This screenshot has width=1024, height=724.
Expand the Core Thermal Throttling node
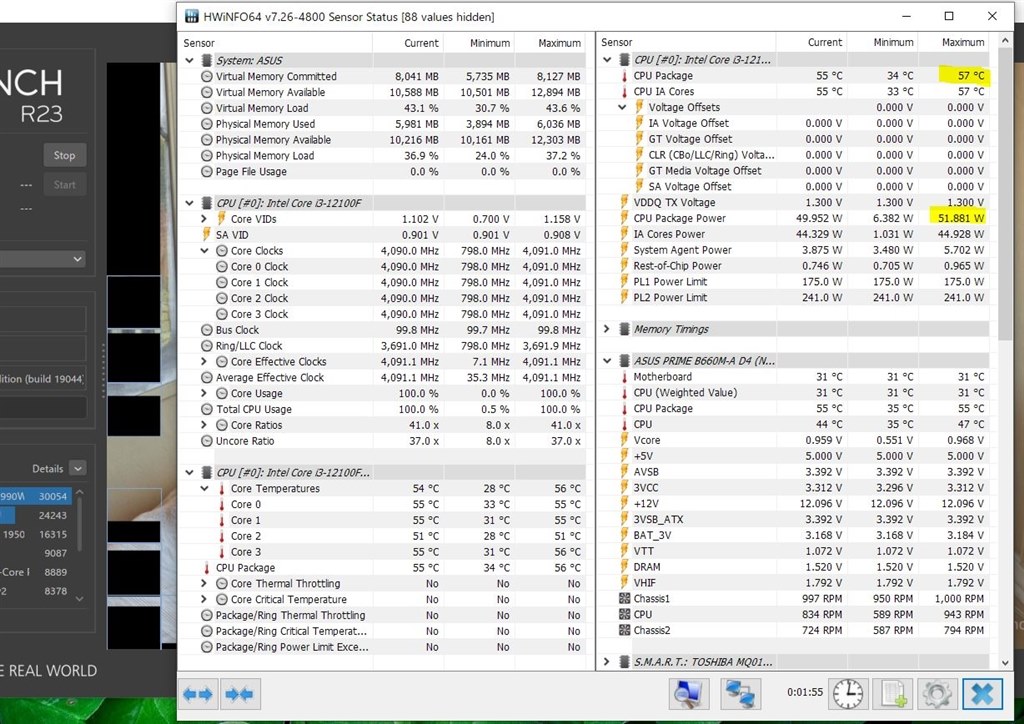[x=204, y=584]
